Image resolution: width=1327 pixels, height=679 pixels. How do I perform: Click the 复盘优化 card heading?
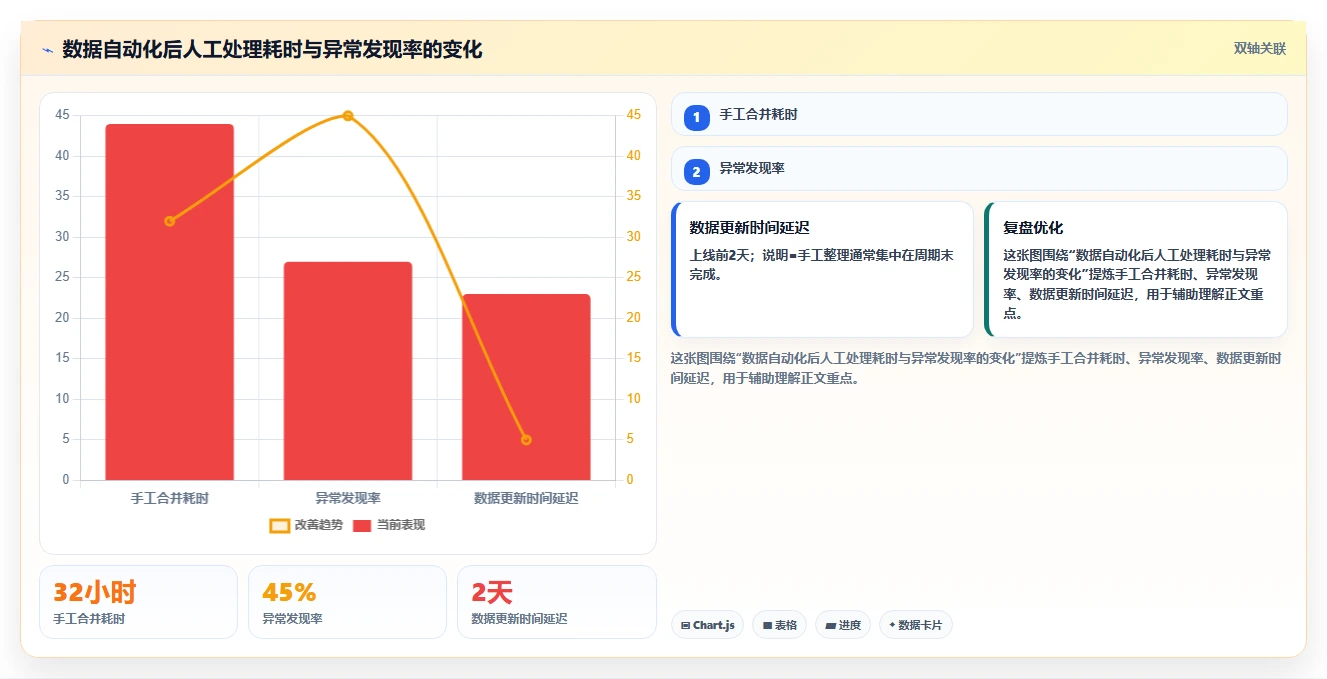pyautogui.click(x=1033, y=228)
